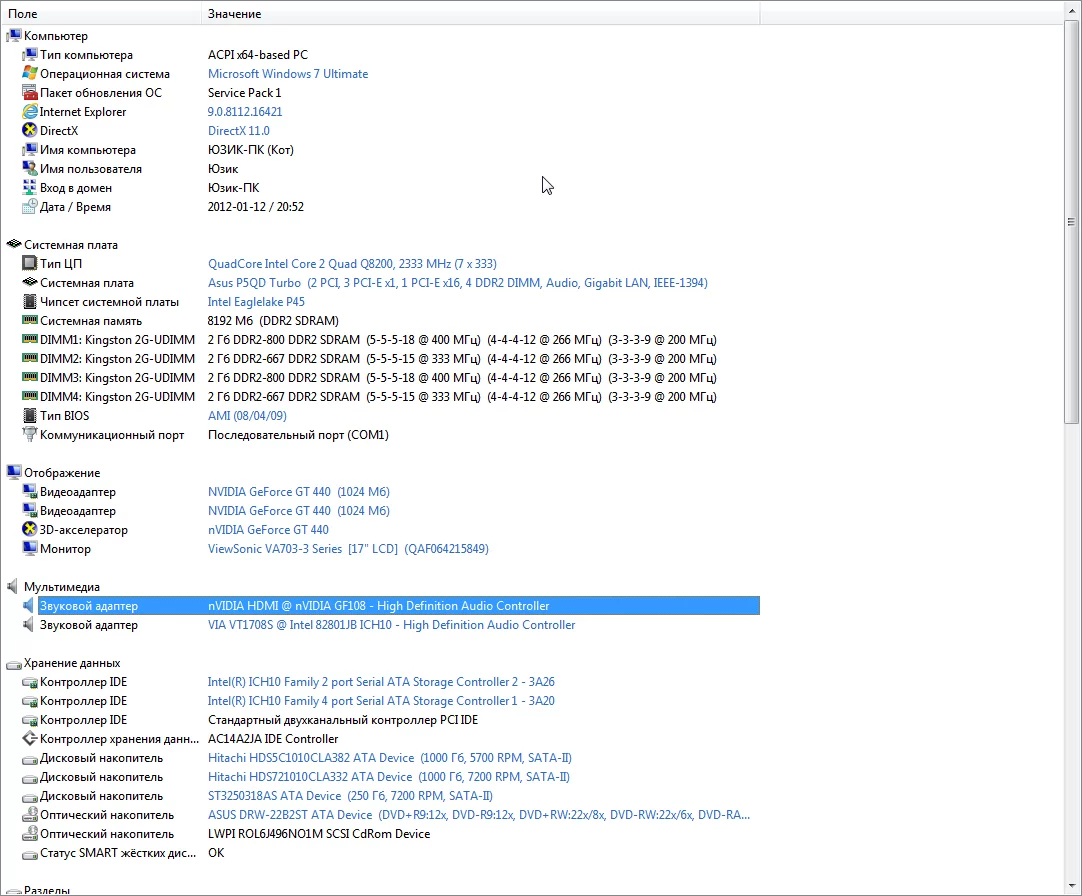This screenshot has width=1082, height=896.
Task: Click the 8192 Мб (DDR2 SDRAM) value
Action: pyautogui.click(x=273, y=321)
